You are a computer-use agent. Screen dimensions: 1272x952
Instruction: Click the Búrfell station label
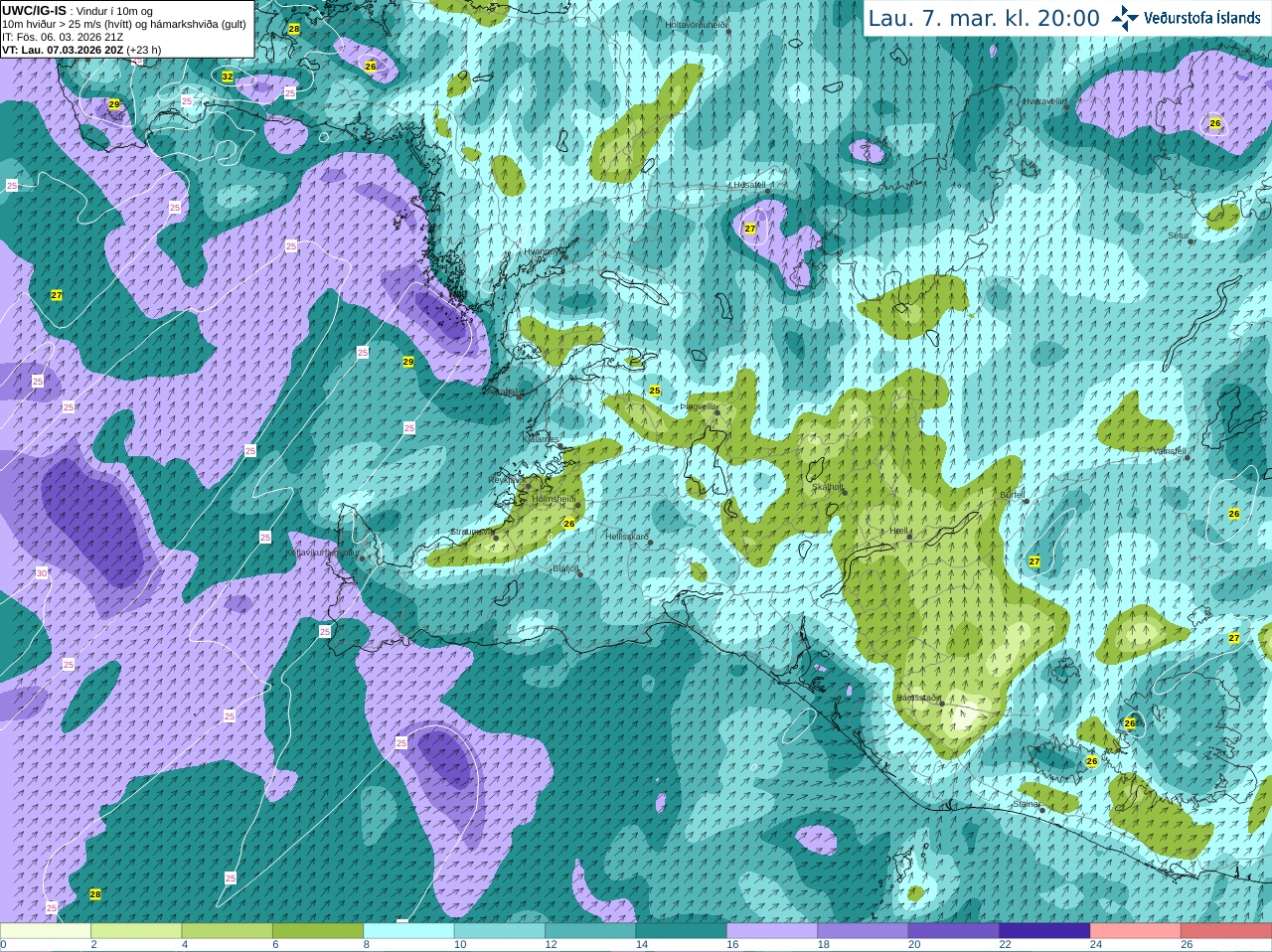[1012, 494]
